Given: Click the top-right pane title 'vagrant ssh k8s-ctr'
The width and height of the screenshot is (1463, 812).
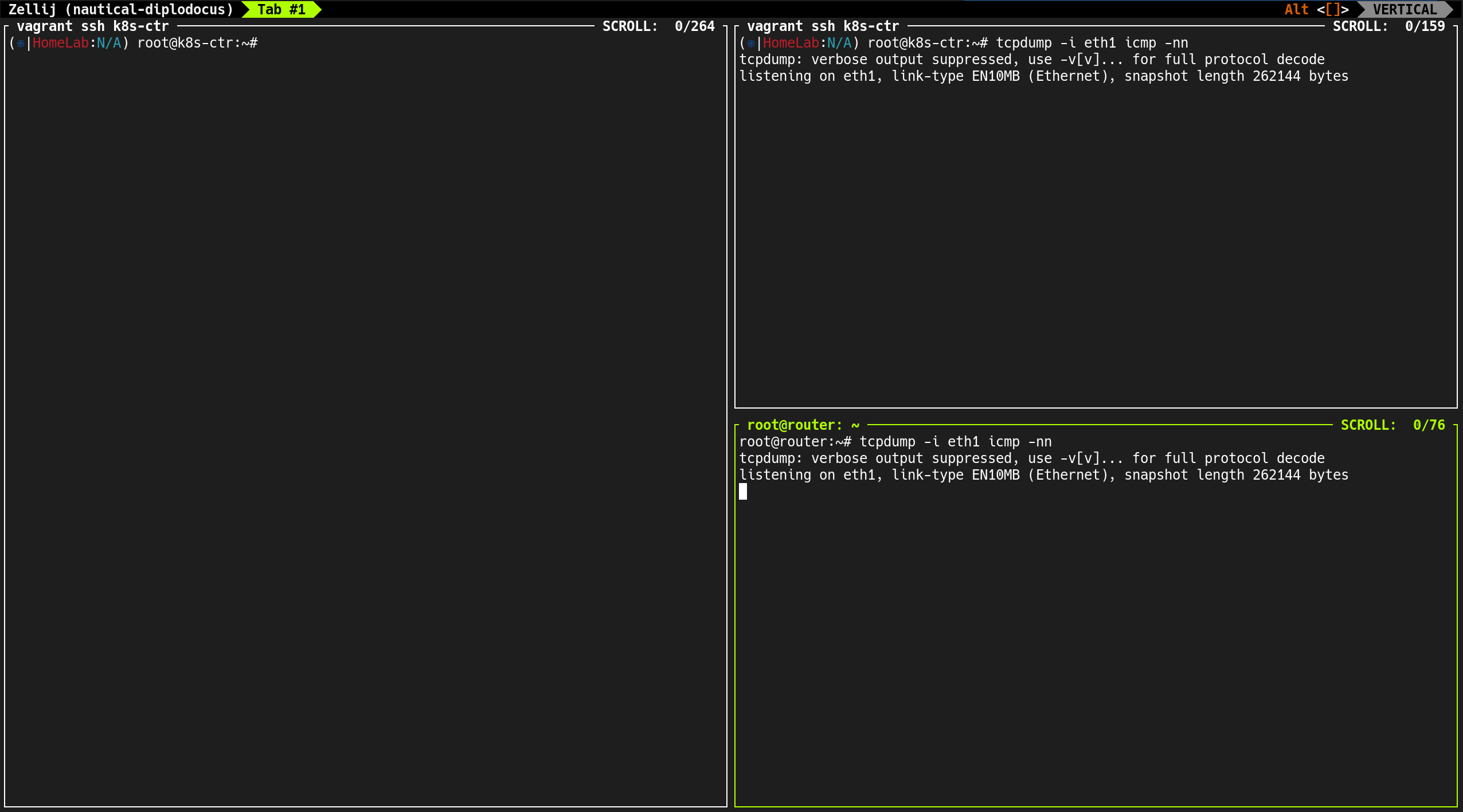Looking at the screenshot, I should 823,26.
